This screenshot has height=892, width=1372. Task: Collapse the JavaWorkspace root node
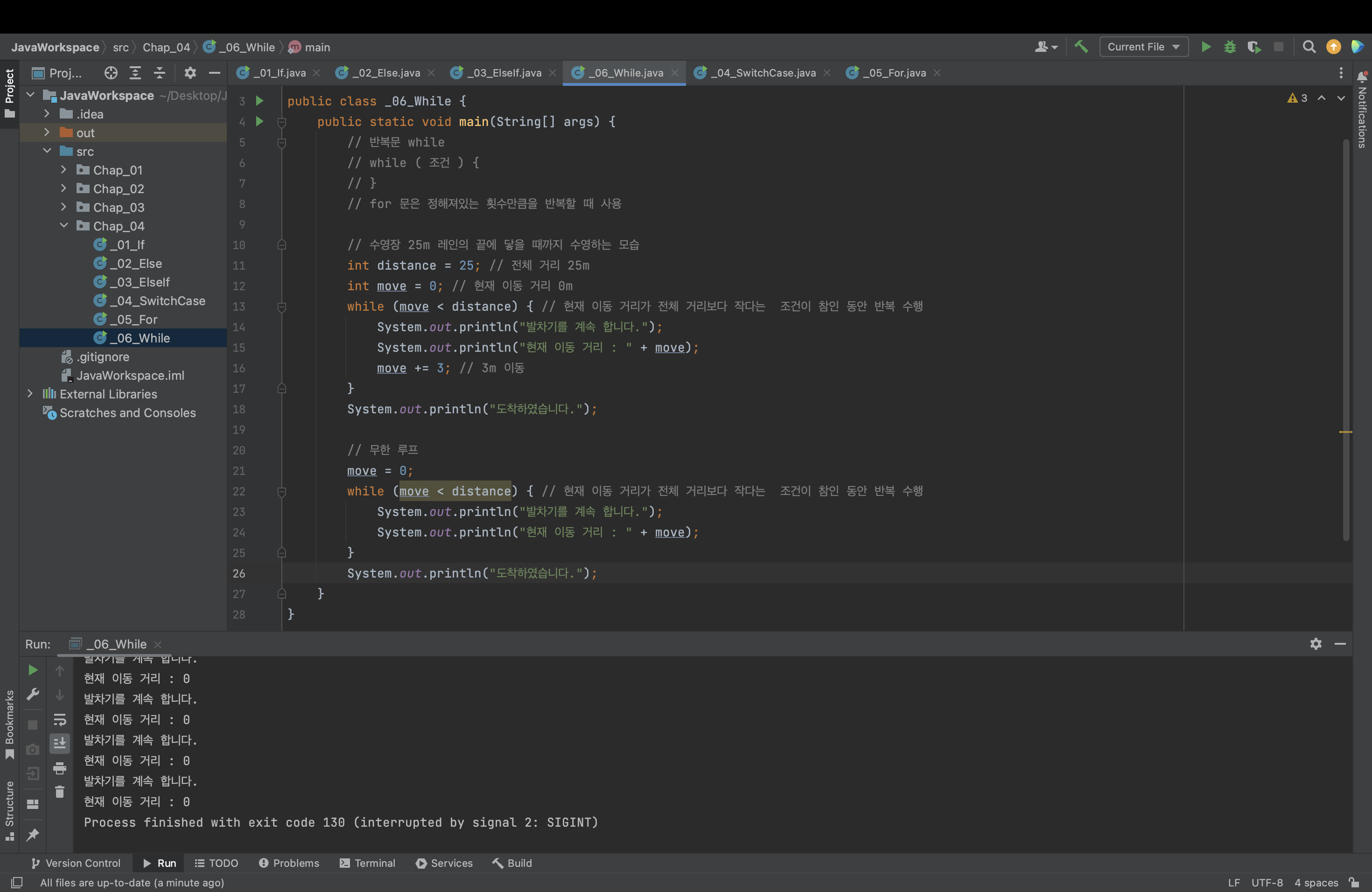[30, 95]
